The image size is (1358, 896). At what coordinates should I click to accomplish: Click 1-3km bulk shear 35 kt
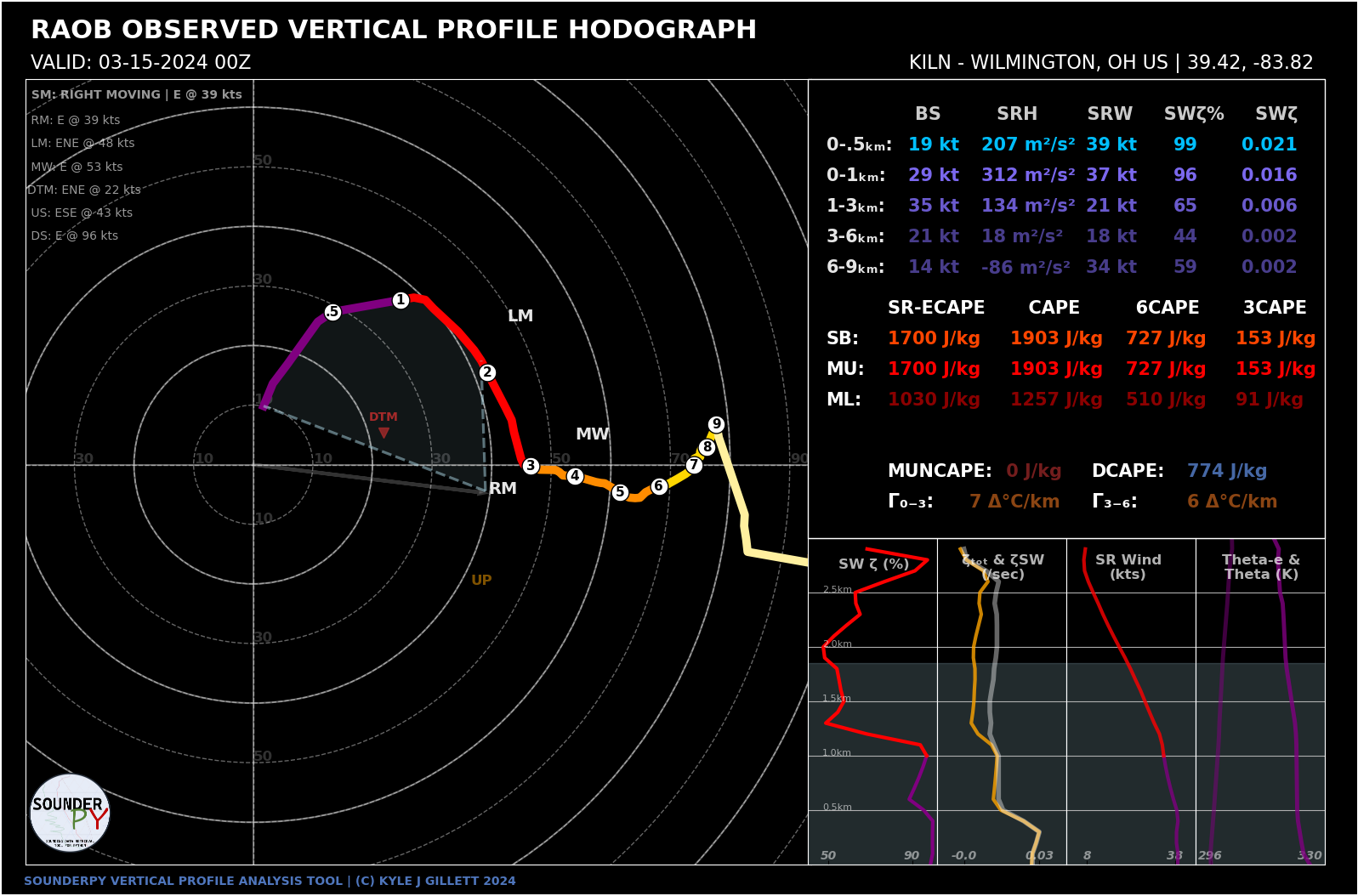[934, 206]
